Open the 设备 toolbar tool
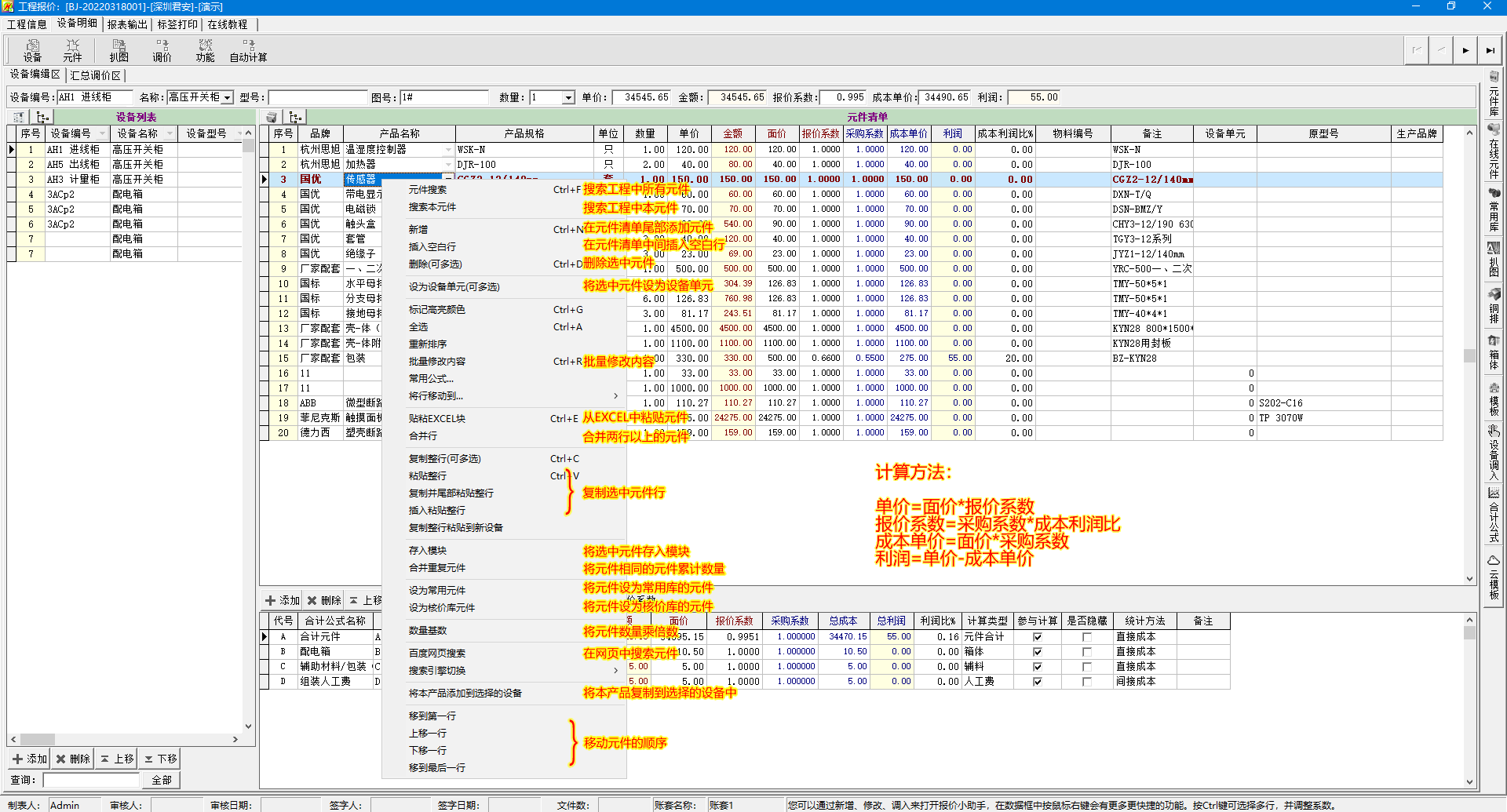The height and width of the screenshot is (812, 1507). [x=32, y=50]
